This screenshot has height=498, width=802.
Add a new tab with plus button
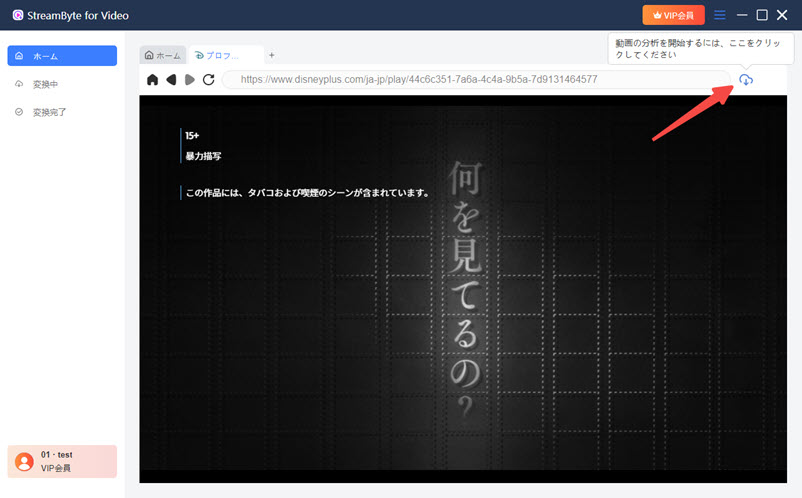tap(272, 55)
